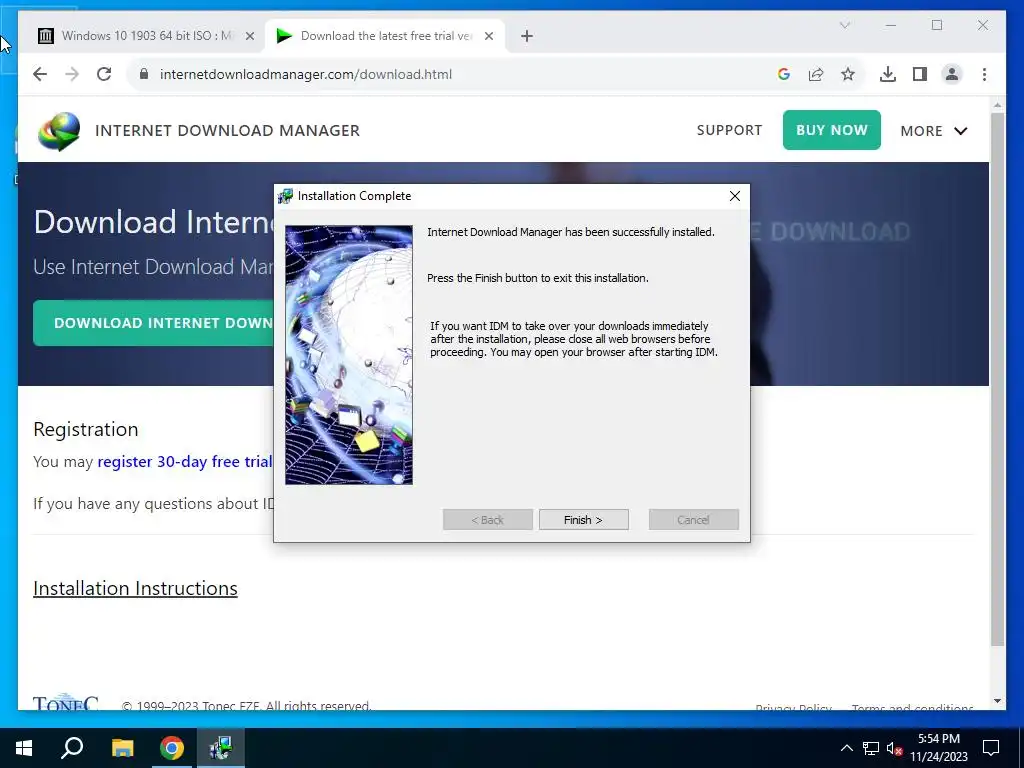Reload the current page
The height and width of the screenshot is (768, 1024).
104,74
